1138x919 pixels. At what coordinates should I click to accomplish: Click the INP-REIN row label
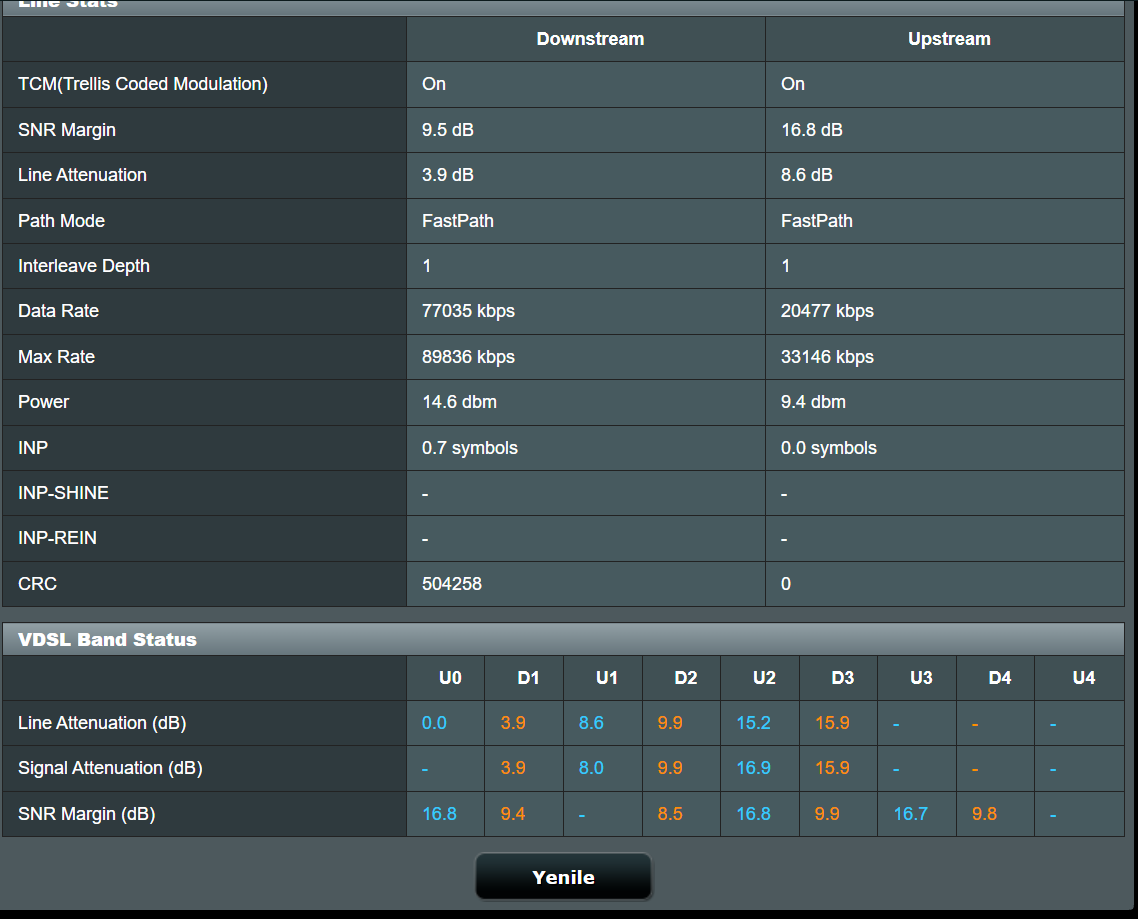tap(57, 538)
